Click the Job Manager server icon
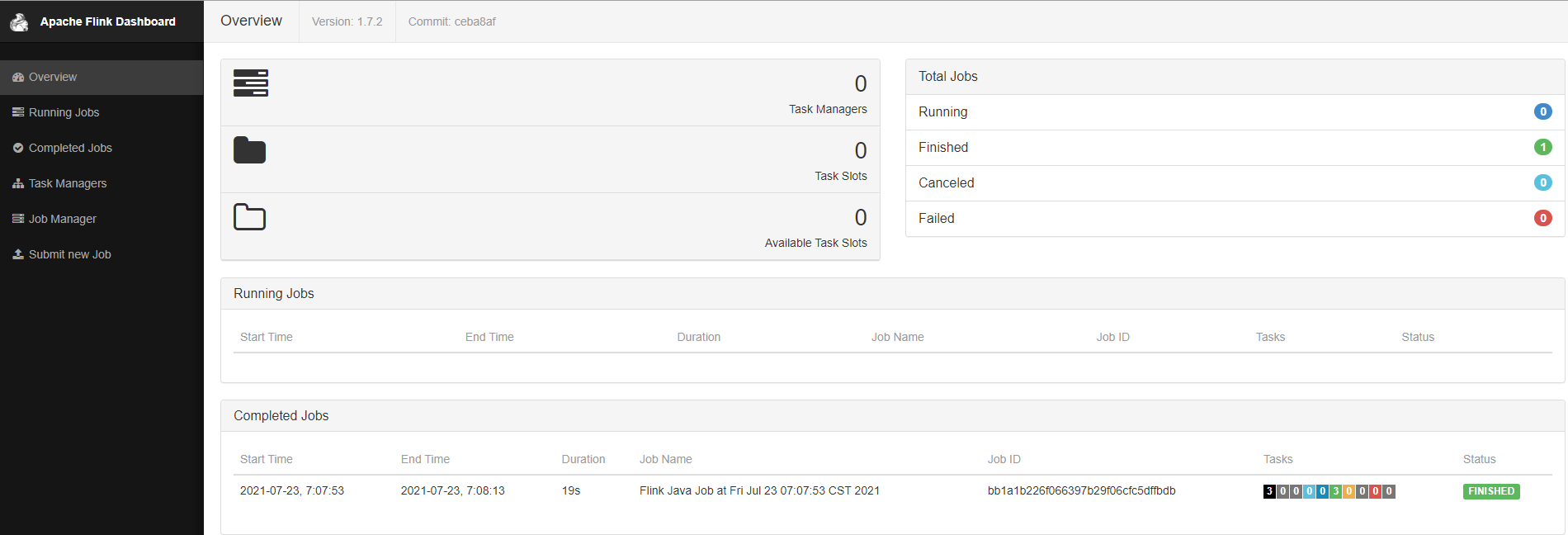 (18, 219)
